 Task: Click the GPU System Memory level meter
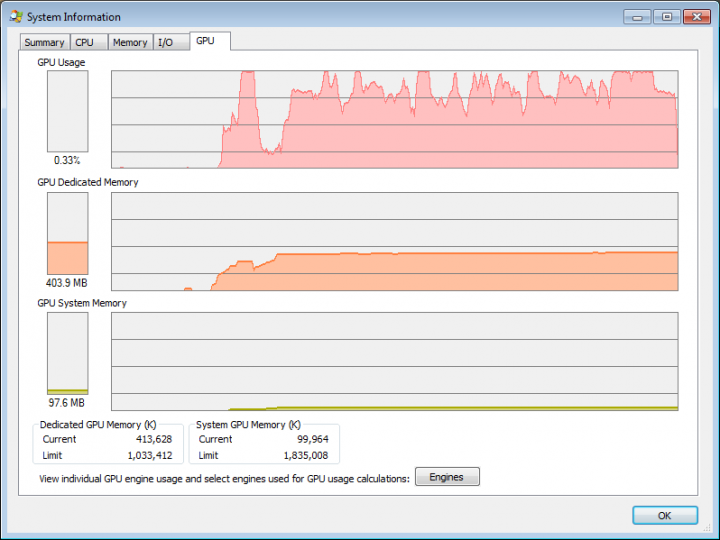[68, 354]
